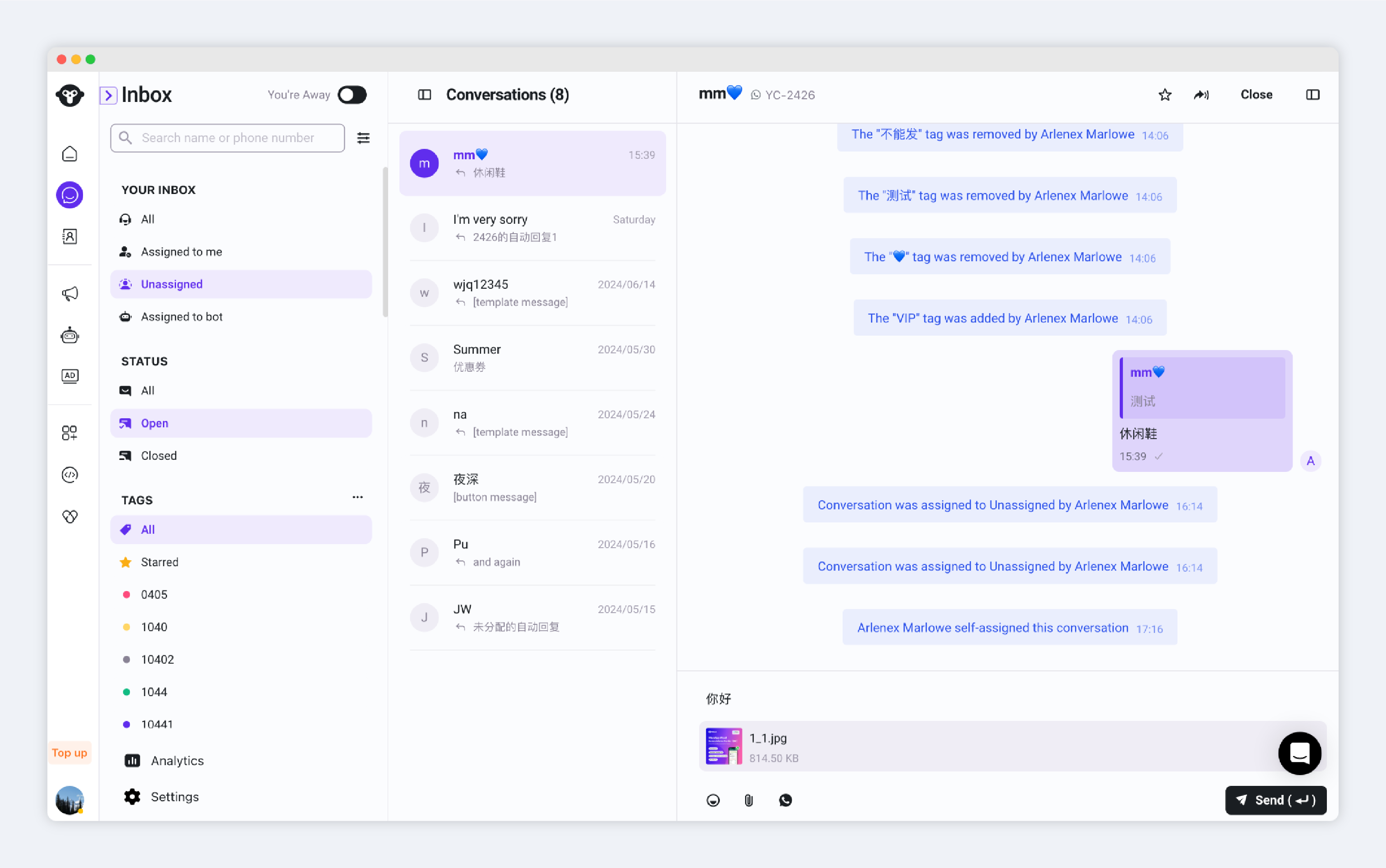Open the emoji picker in composer
The width and height of the screenshot is (1386, 868).
point(713,800)
